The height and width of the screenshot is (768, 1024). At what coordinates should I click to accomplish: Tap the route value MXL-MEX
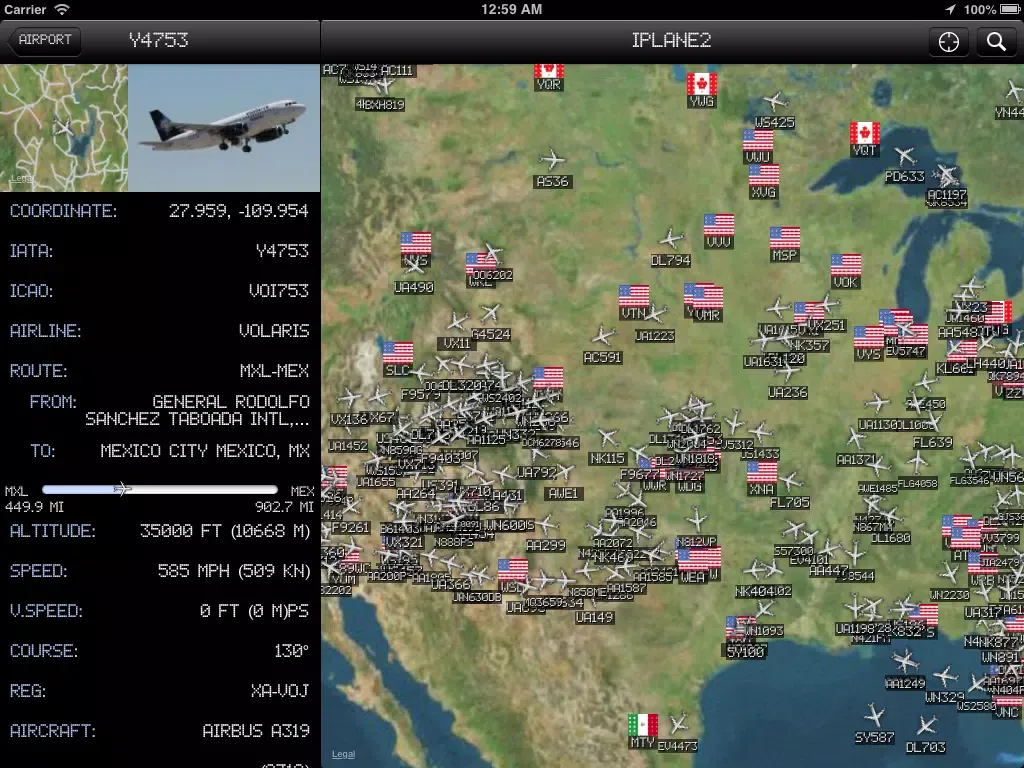point(274,371)
